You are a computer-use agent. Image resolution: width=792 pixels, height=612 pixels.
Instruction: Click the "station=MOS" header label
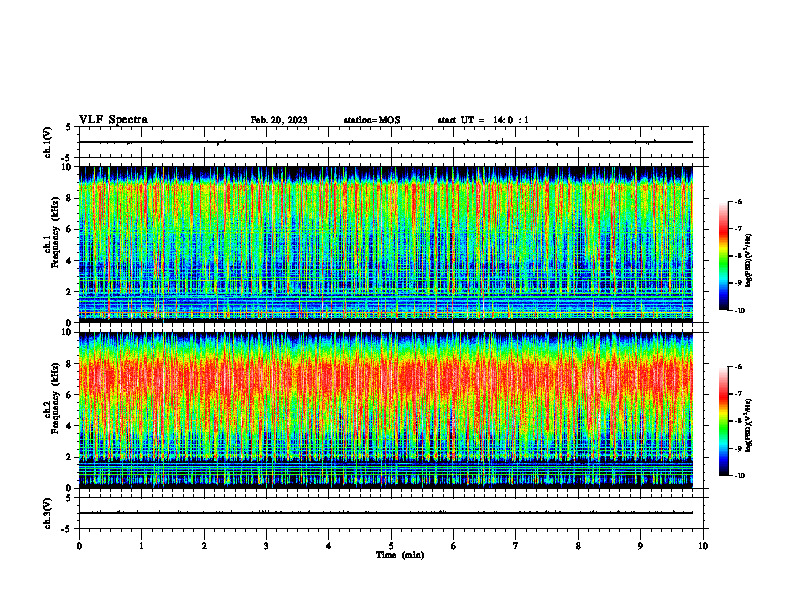(372, 120)
